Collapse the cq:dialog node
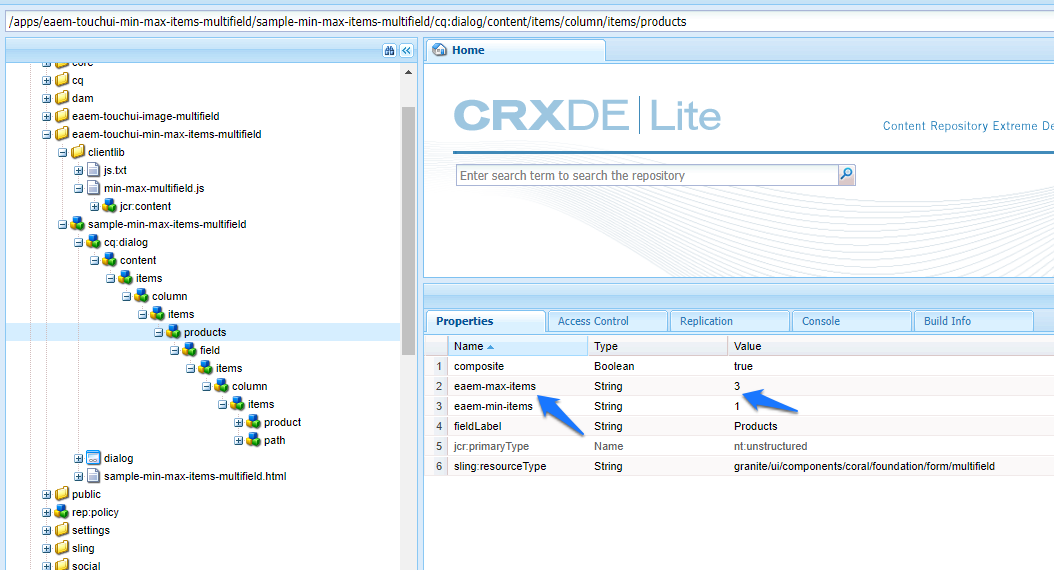 pos(79,243)
